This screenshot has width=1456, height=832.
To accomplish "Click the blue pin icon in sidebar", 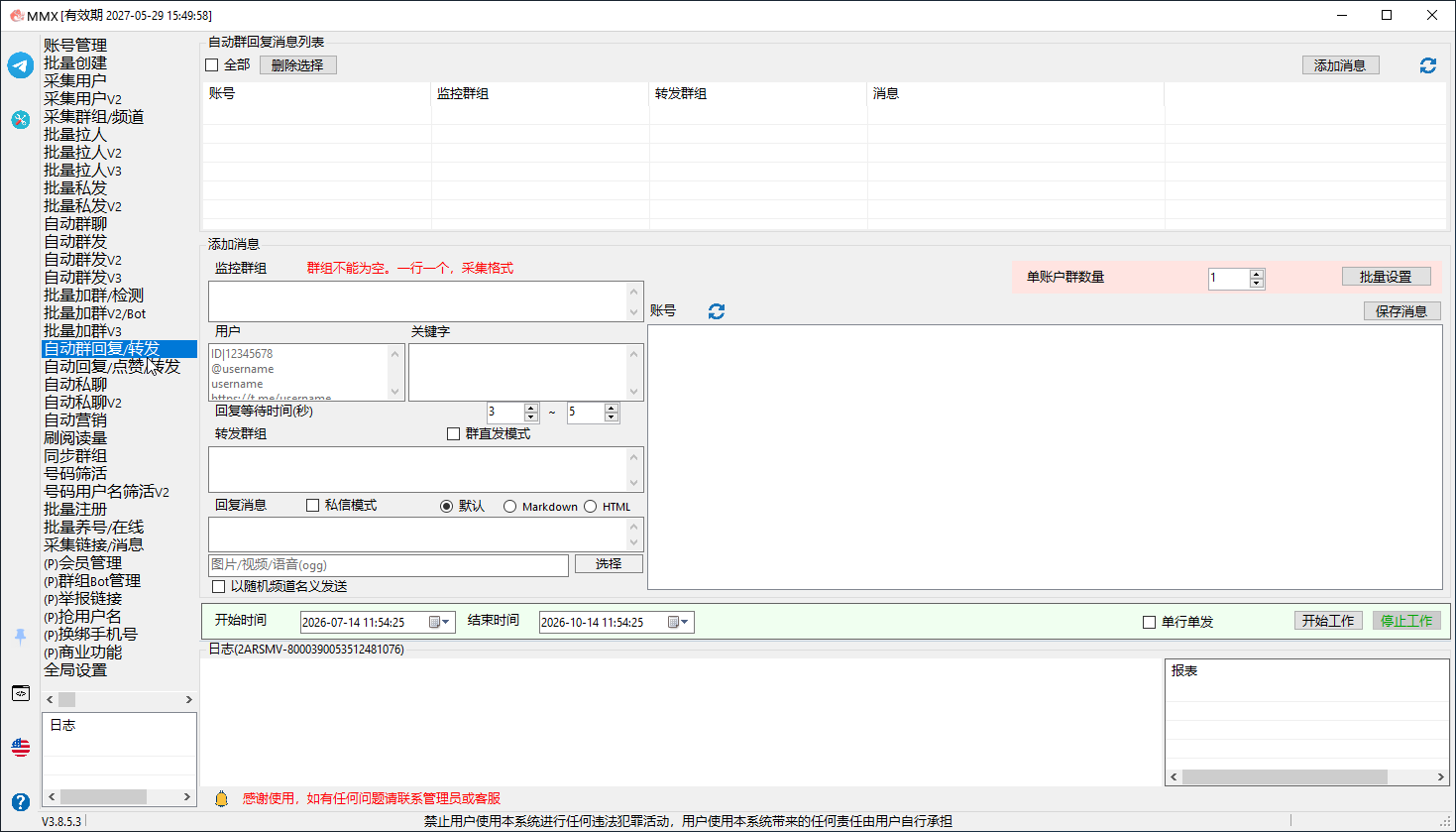I will coord(21,637).
